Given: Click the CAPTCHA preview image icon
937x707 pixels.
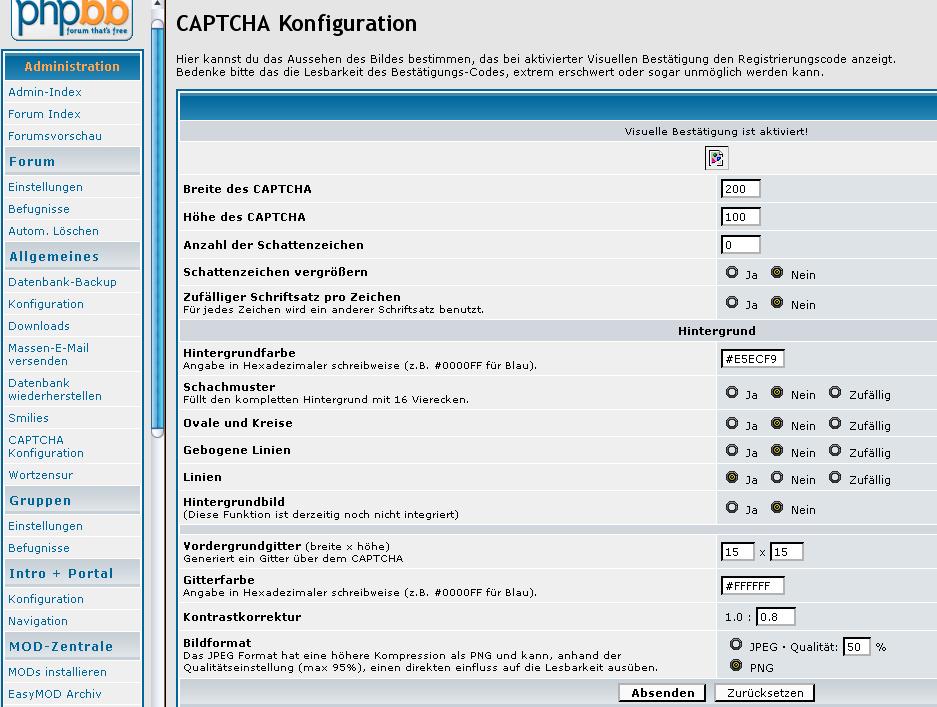Looking at the screenshot, I should [716, 158].
